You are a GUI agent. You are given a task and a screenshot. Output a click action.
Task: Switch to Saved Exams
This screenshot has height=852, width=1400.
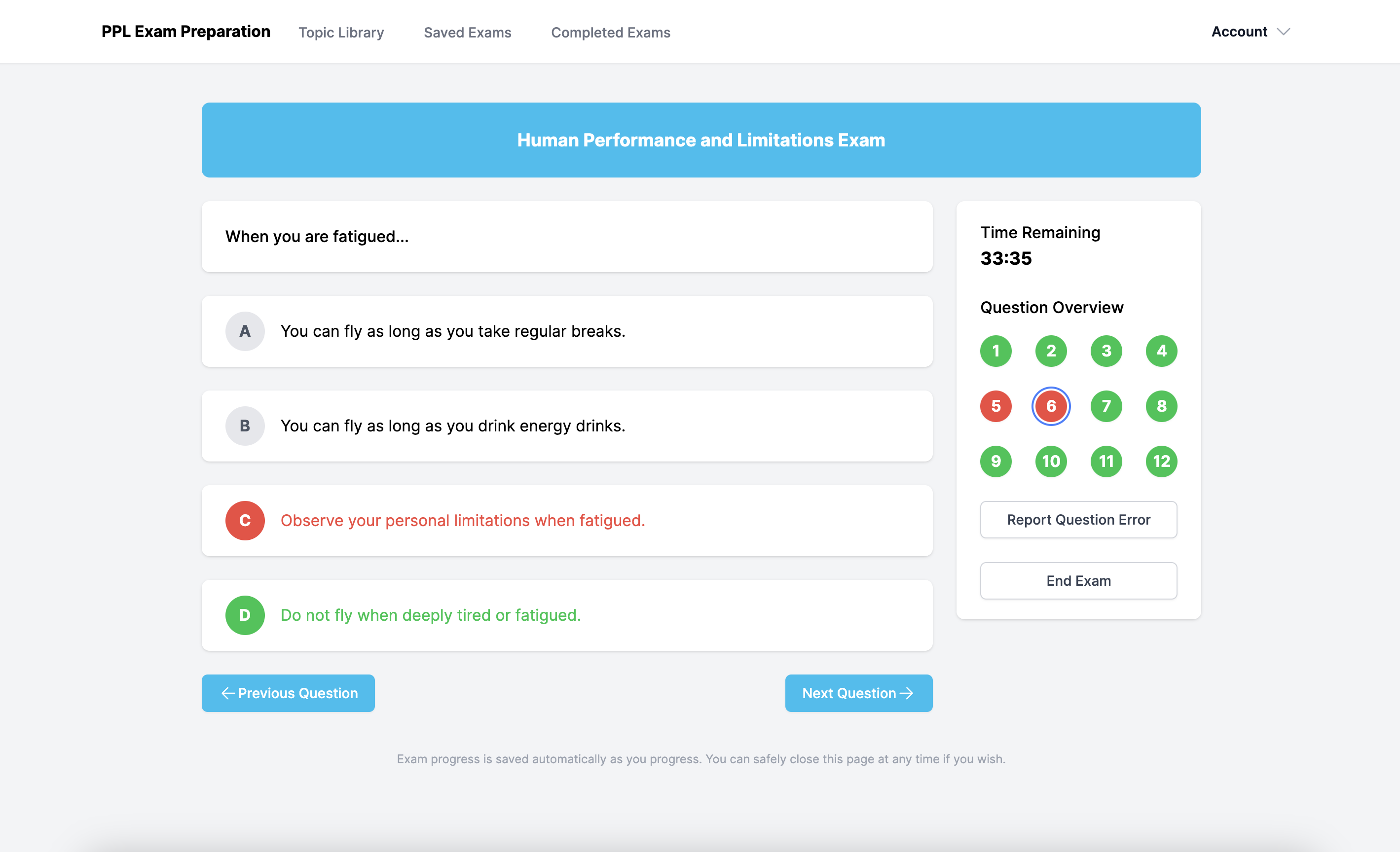coord(467,33)
